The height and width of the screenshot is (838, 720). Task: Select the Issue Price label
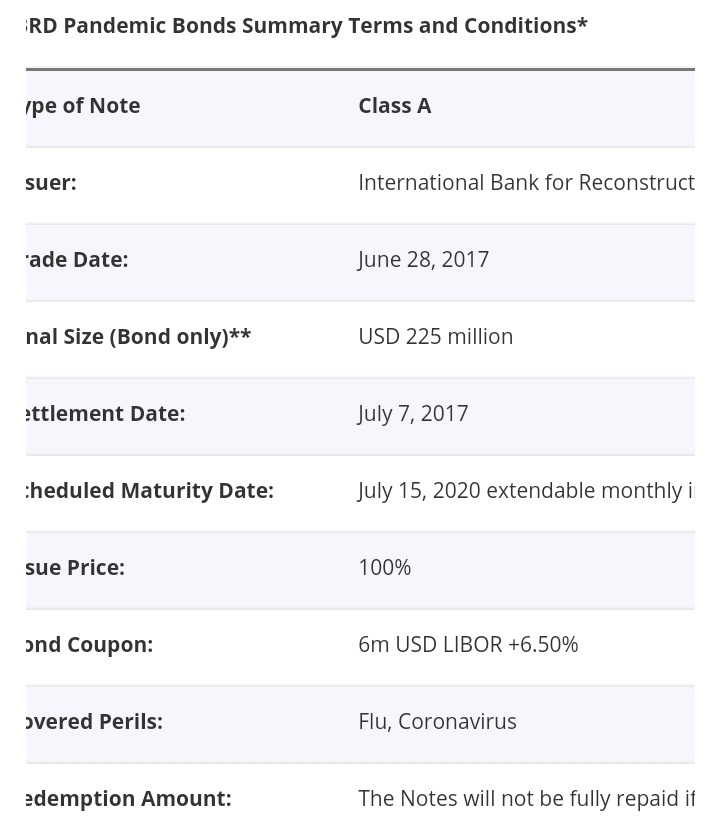[75, 568]
